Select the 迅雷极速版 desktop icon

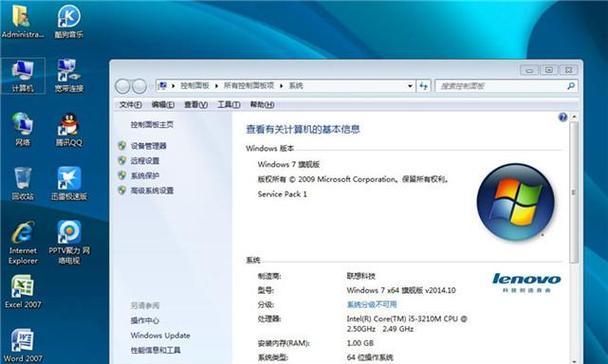(x=69, y=184)
